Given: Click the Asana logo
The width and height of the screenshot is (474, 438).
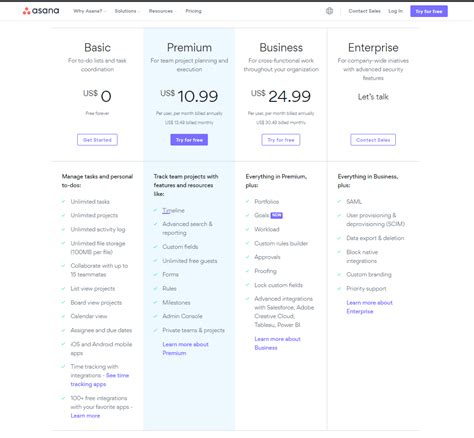Looking at the screenshot, I should tap(41, 11).
